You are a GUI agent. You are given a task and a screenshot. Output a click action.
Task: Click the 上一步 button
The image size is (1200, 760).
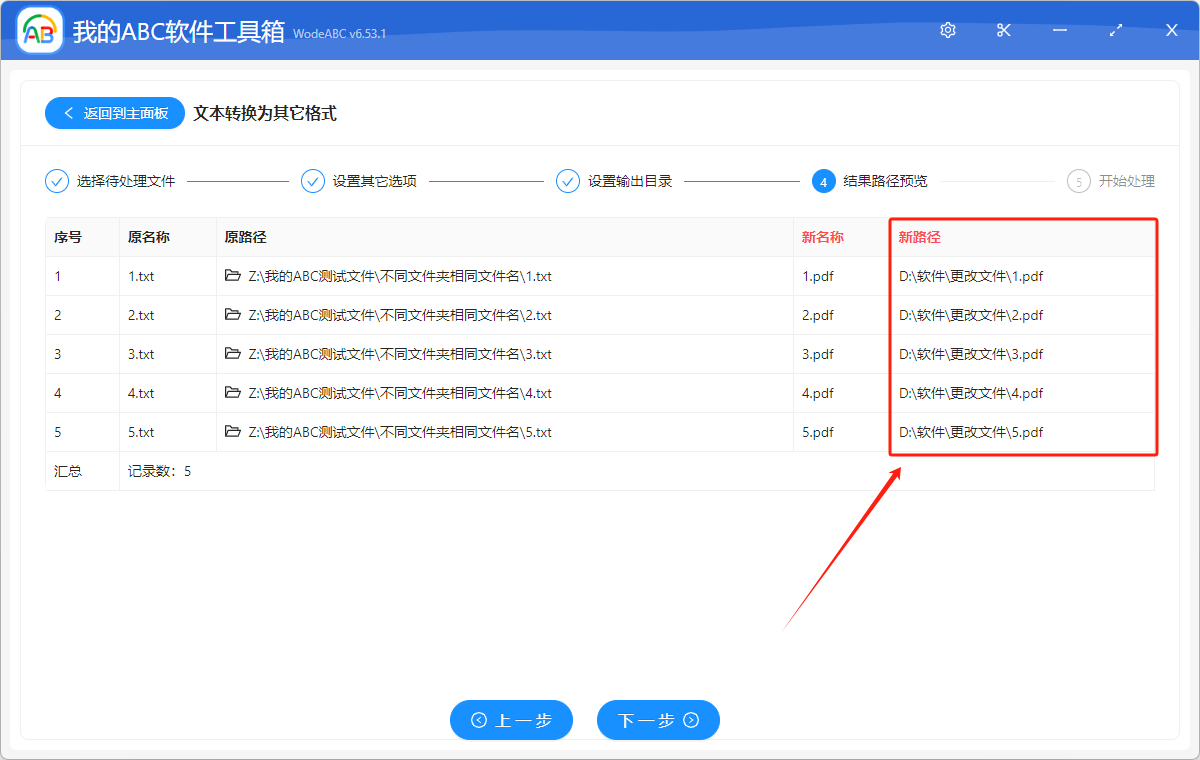(x=511, y=720)
